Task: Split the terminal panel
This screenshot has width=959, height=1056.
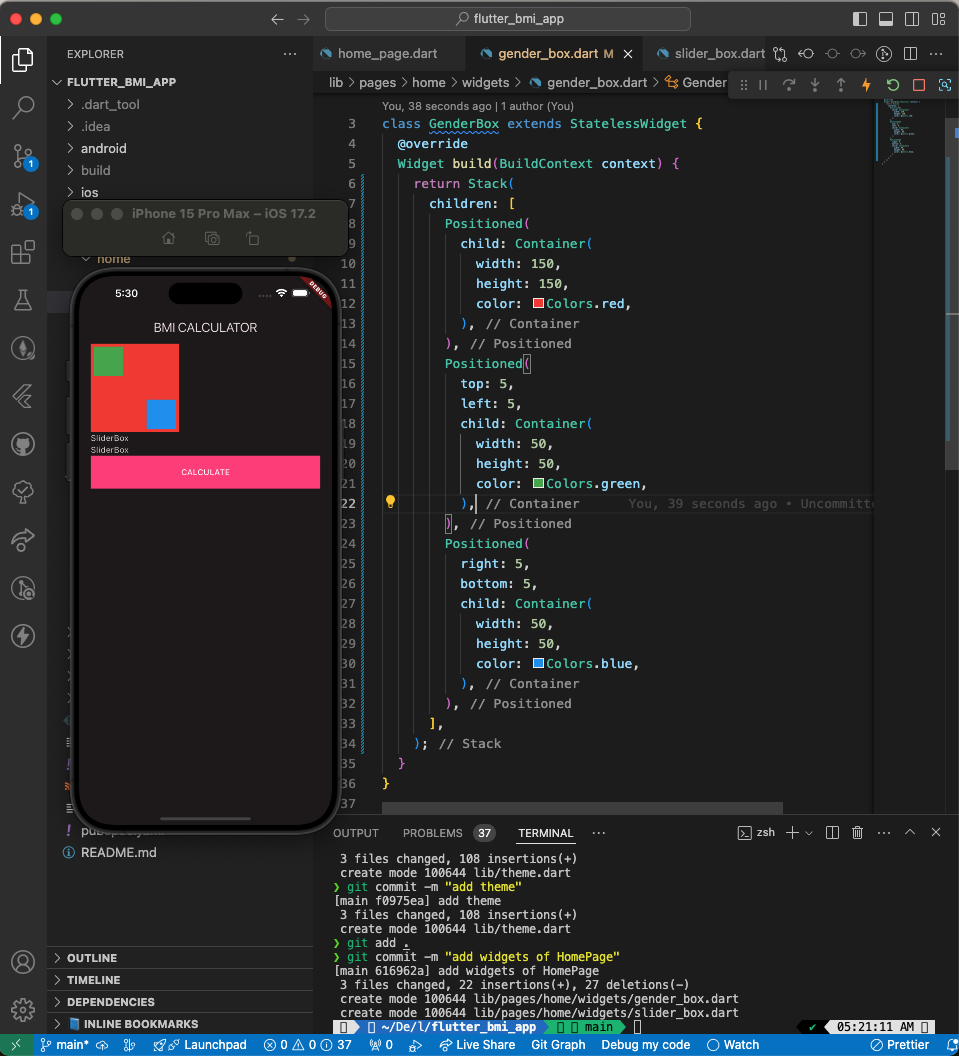Action: click(832, 832)
